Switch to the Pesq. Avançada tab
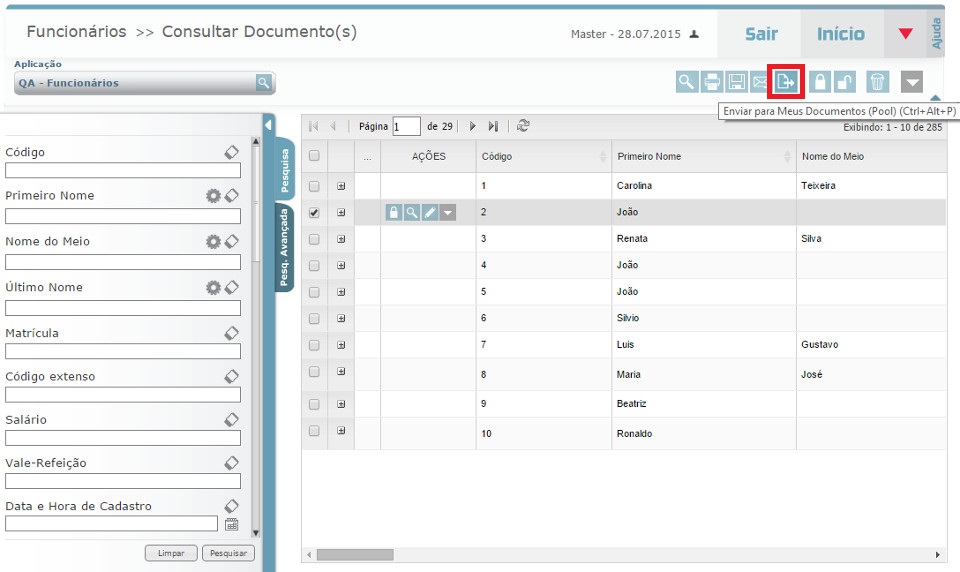The height and width of the screenshot is (572, 960). point(284,247)
